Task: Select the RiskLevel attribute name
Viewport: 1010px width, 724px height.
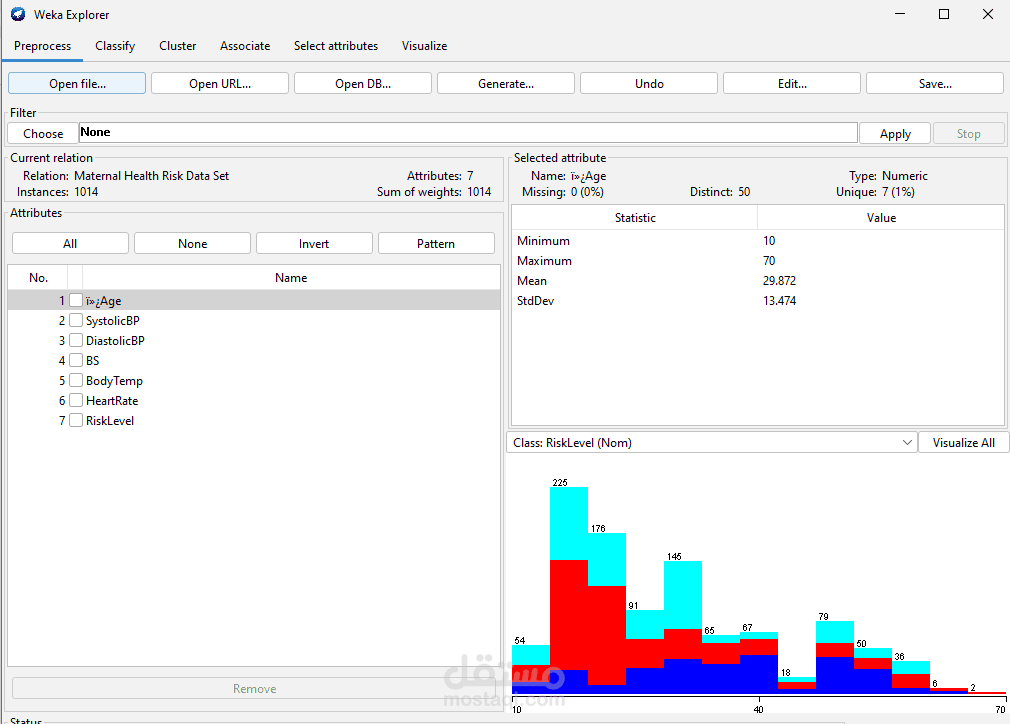Action: coord(110,421)
